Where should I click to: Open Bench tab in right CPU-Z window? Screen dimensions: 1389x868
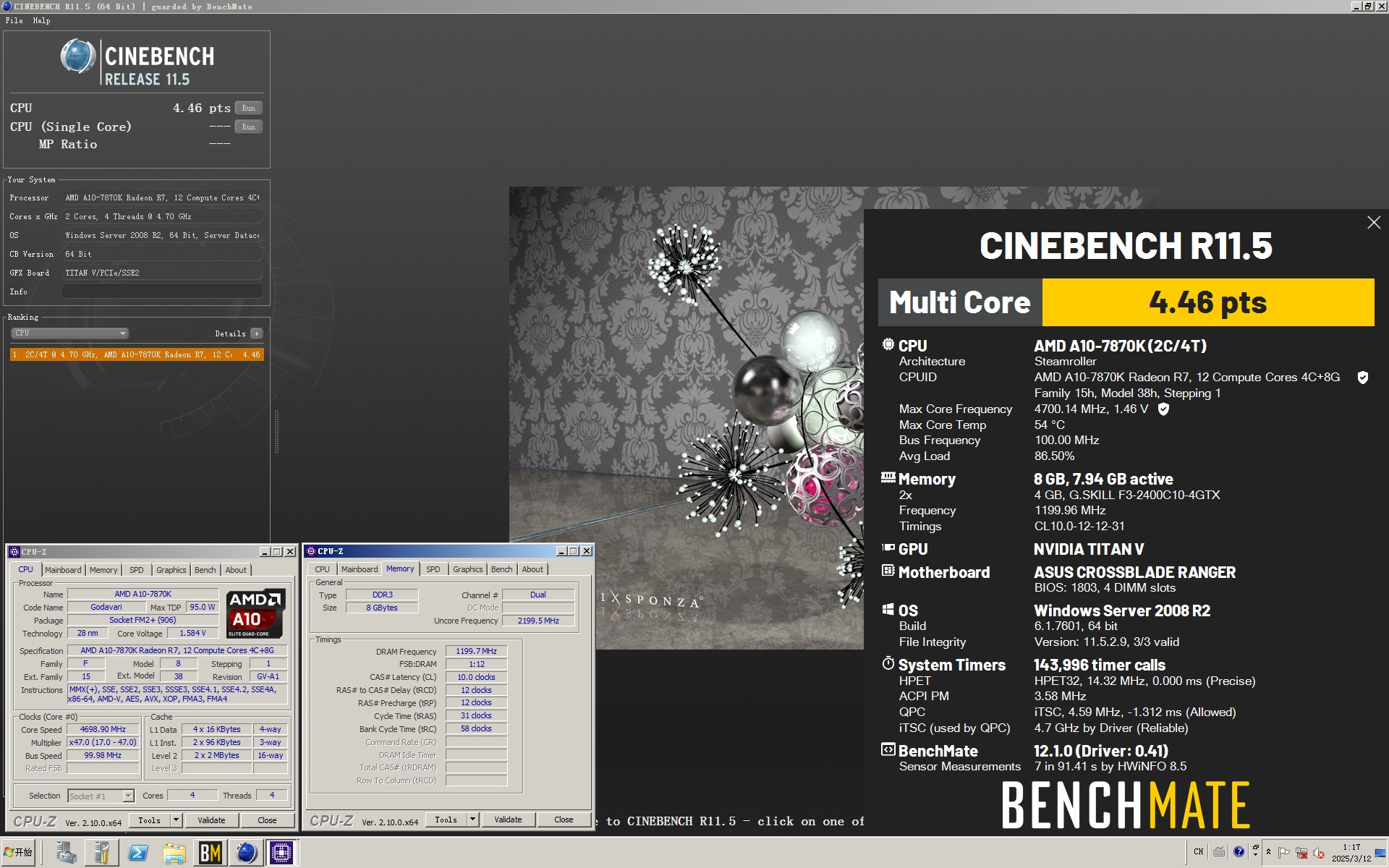pos(502,569)
